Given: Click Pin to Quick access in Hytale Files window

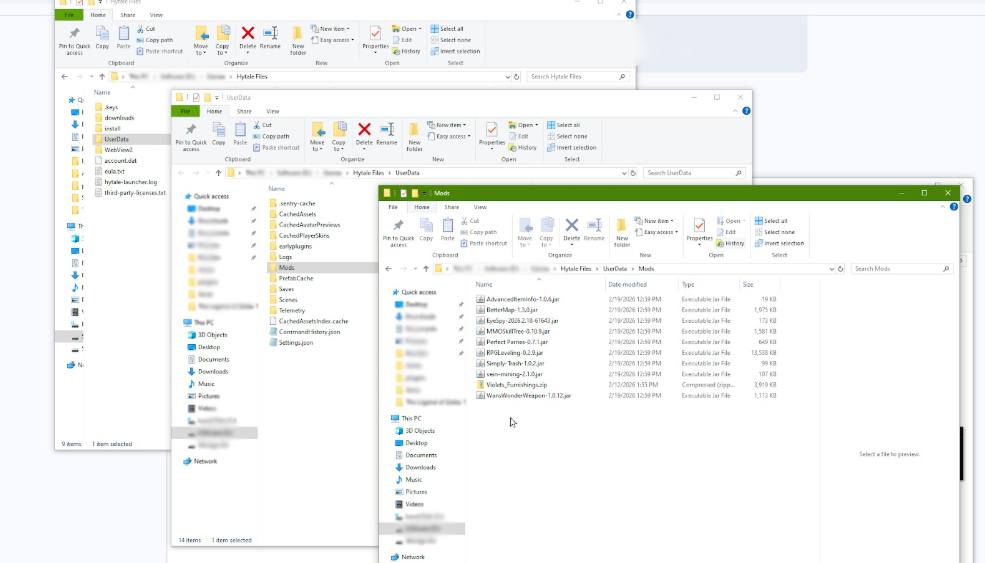Looking at the screenshot, I should pos(74,40).
